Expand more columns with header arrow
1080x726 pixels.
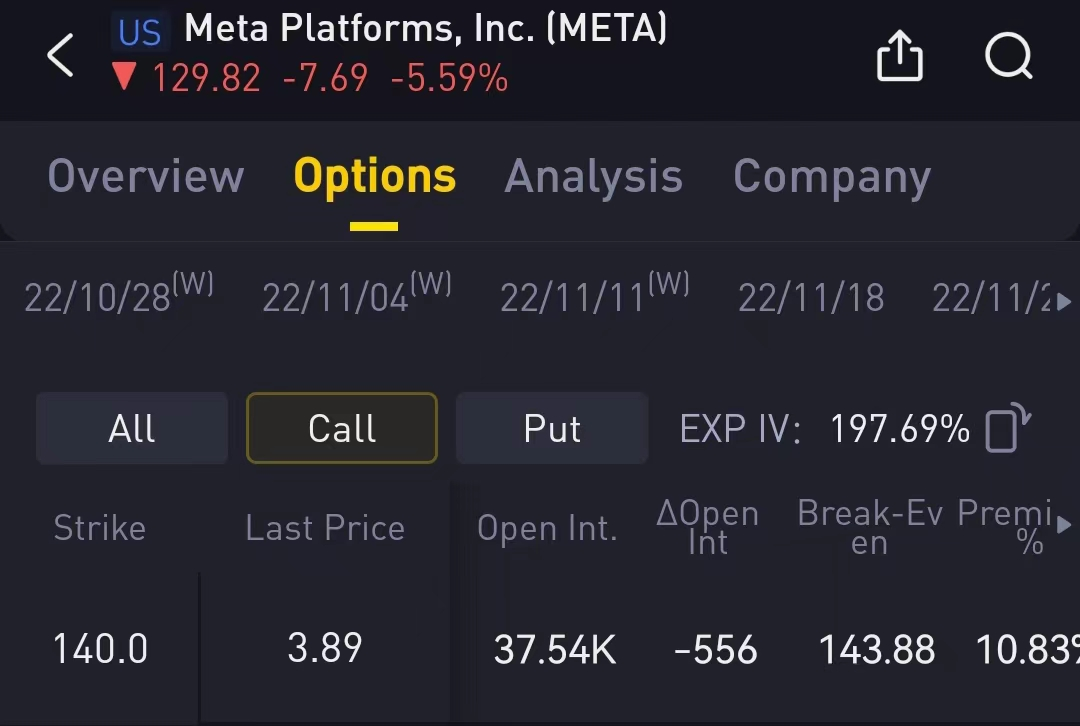1064,524
